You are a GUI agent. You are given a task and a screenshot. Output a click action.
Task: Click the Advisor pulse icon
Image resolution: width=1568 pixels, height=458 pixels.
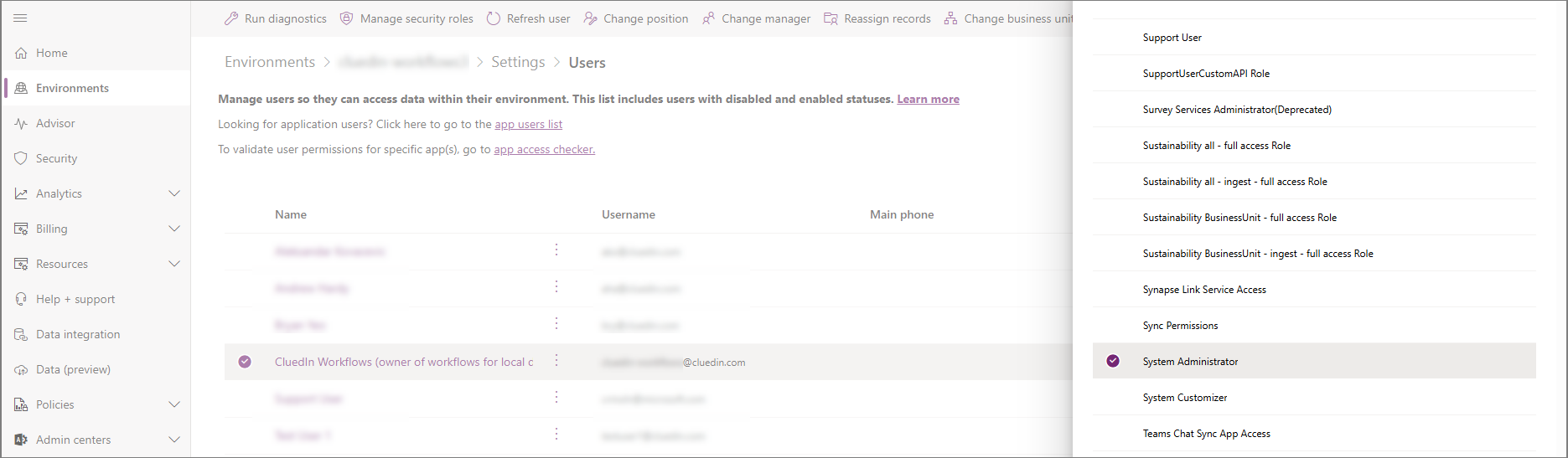(21, 123)
